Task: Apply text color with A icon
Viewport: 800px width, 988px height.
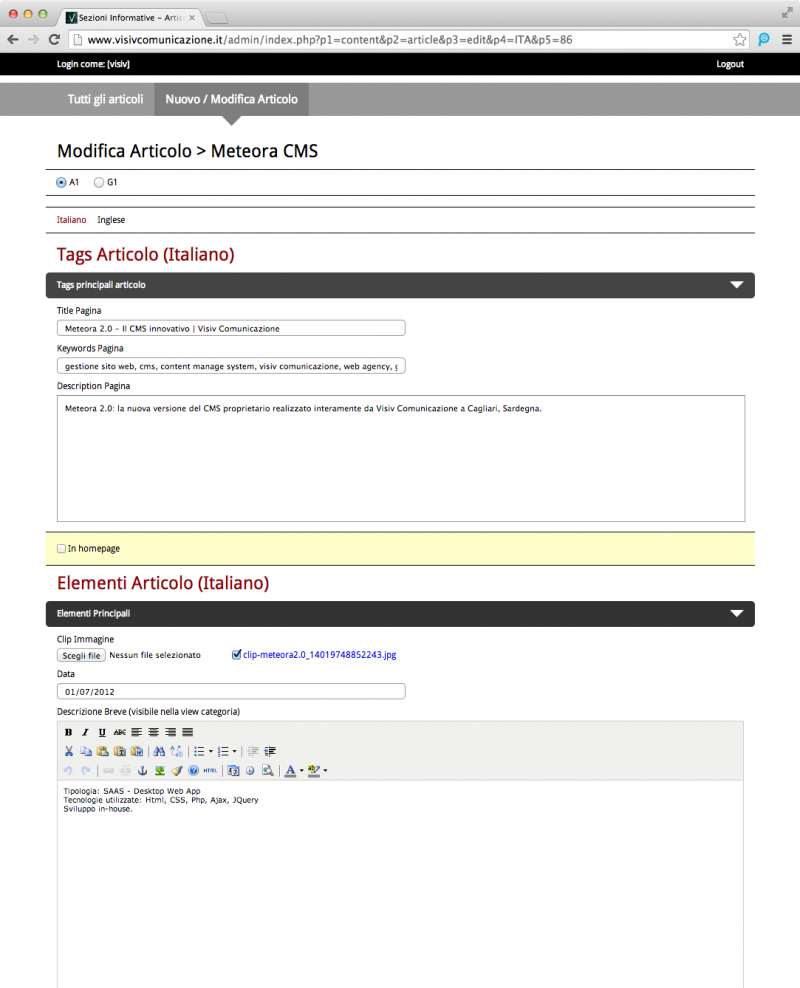Action: click(290, 770)
